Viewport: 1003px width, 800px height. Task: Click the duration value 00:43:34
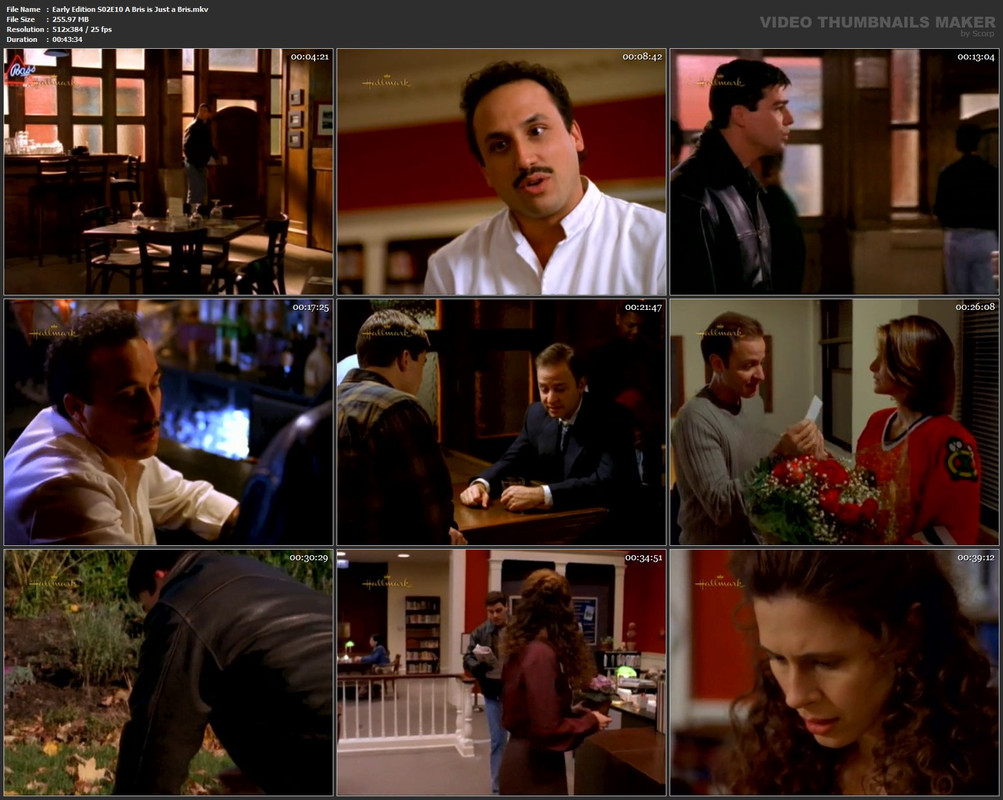click(67, 40)
